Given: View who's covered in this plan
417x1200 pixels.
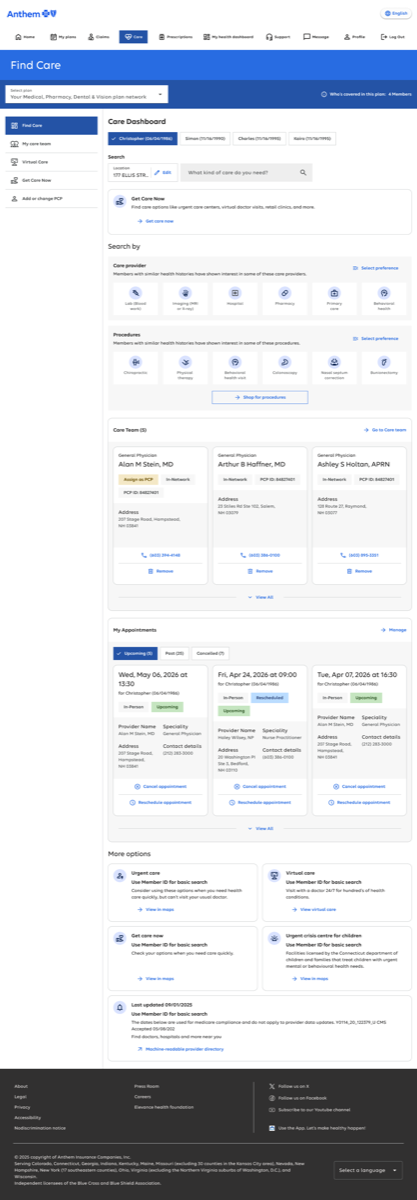Looking at the screenshot, I should (x=366, y=94).
